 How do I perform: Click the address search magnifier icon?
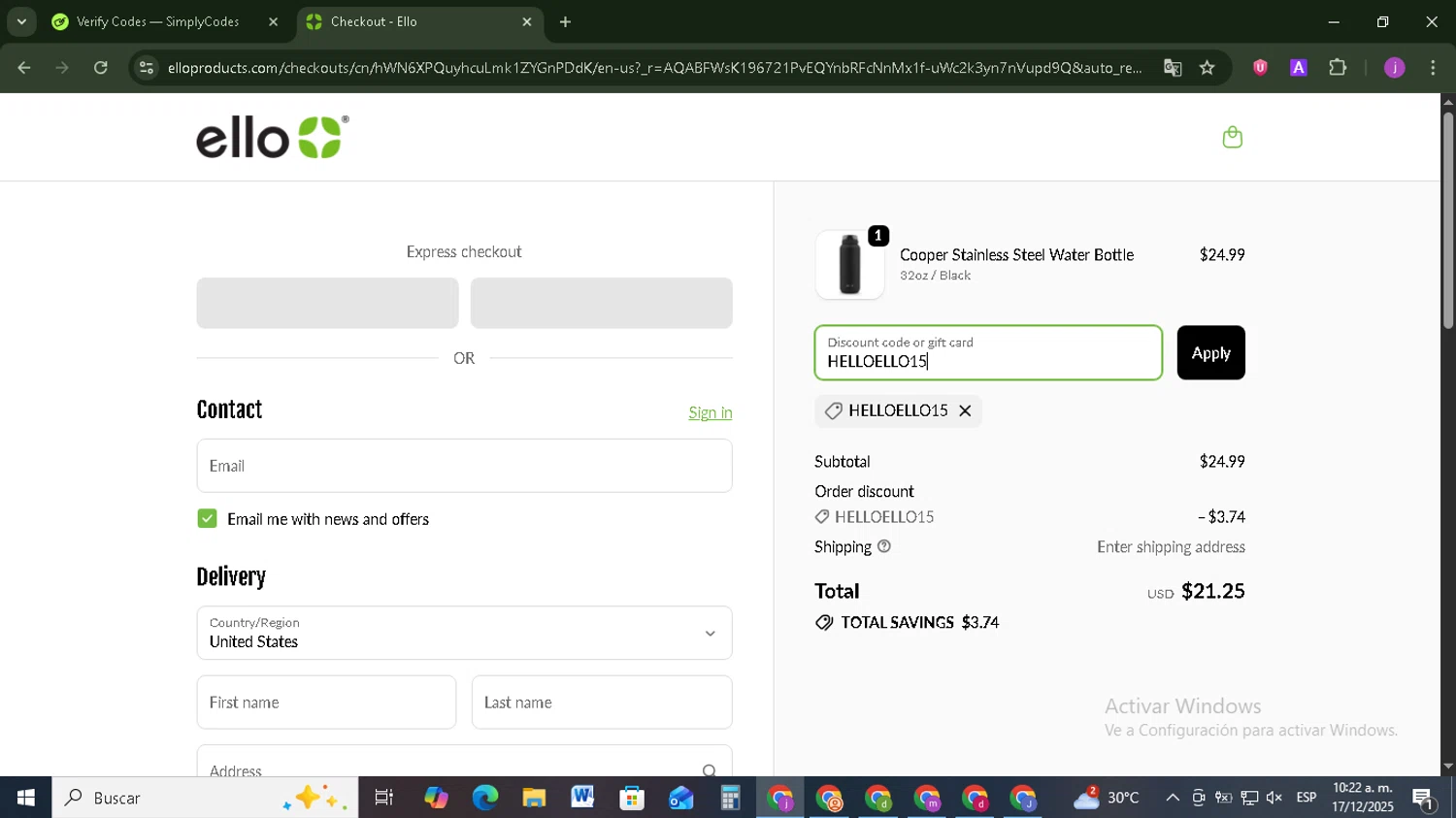[x=710, y=770]
